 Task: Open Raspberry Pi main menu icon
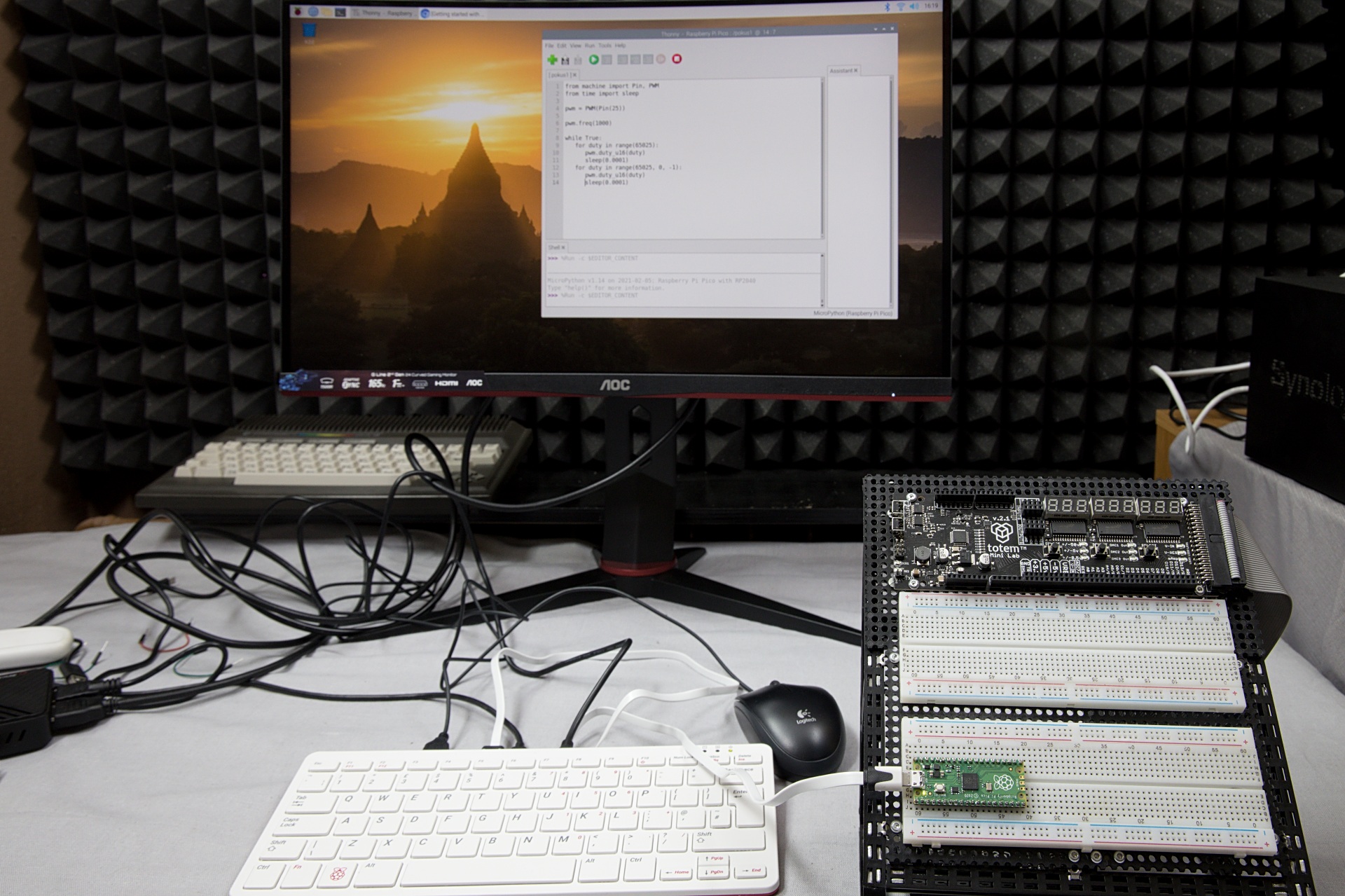298,12
